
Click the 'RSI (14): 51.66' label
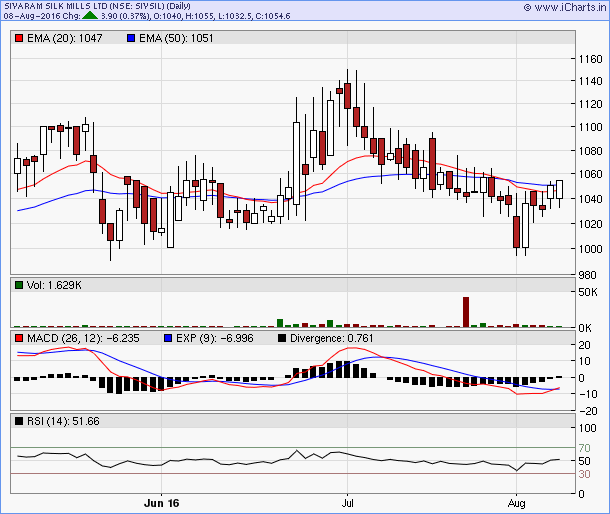pos(63,421)
